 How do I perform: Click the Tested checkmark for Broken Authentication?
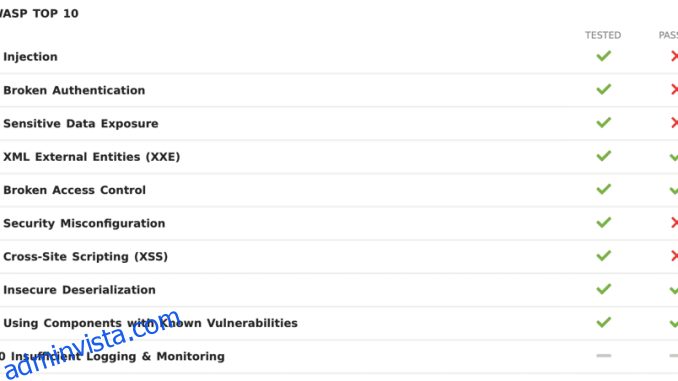[604, 89]
